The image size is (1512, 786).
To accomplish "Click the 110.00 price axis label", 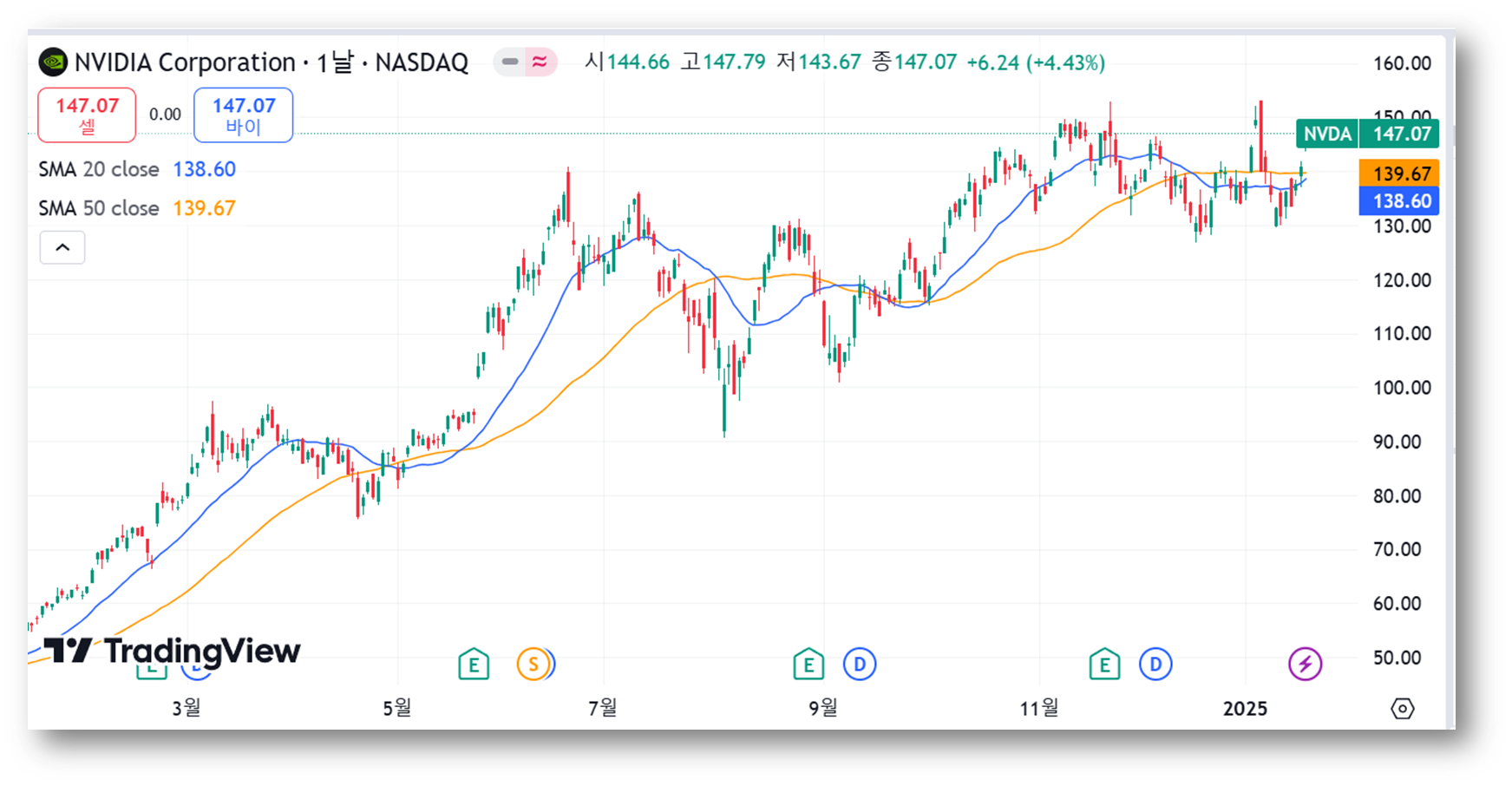I will pyautogui.click(x=1402, y=333).
